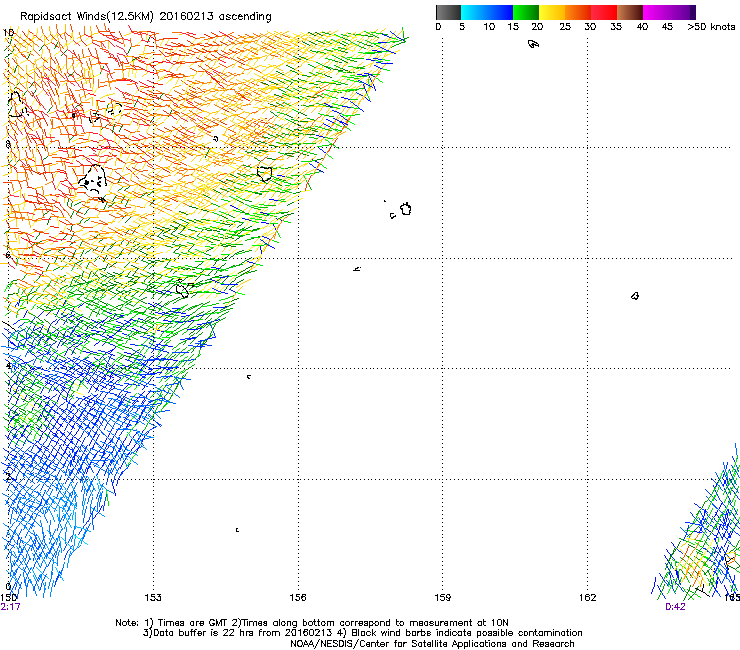Click the longitude label '162'
Viewport: 740px width, 650px height.
pos(588,598)
